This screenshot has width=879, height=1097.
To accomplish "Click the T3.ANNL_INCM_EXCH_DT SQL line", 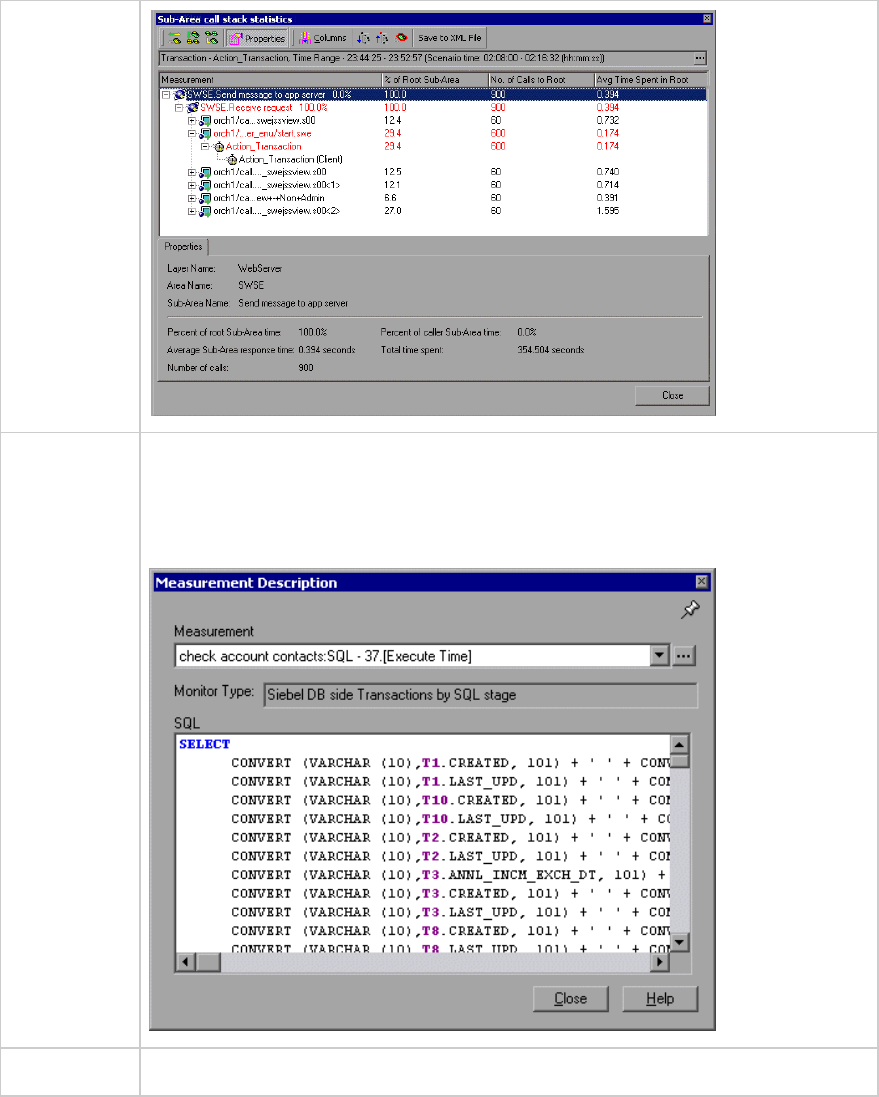I will (448, 875).
